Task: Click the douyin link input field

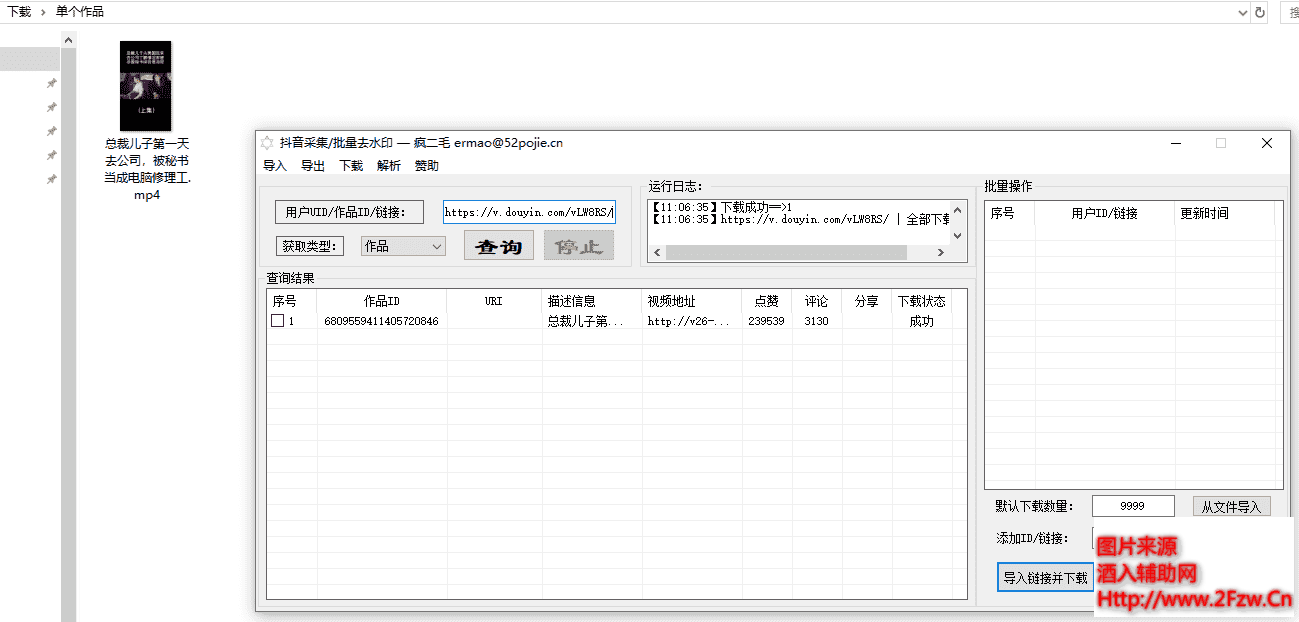Action: coord(529,212)
